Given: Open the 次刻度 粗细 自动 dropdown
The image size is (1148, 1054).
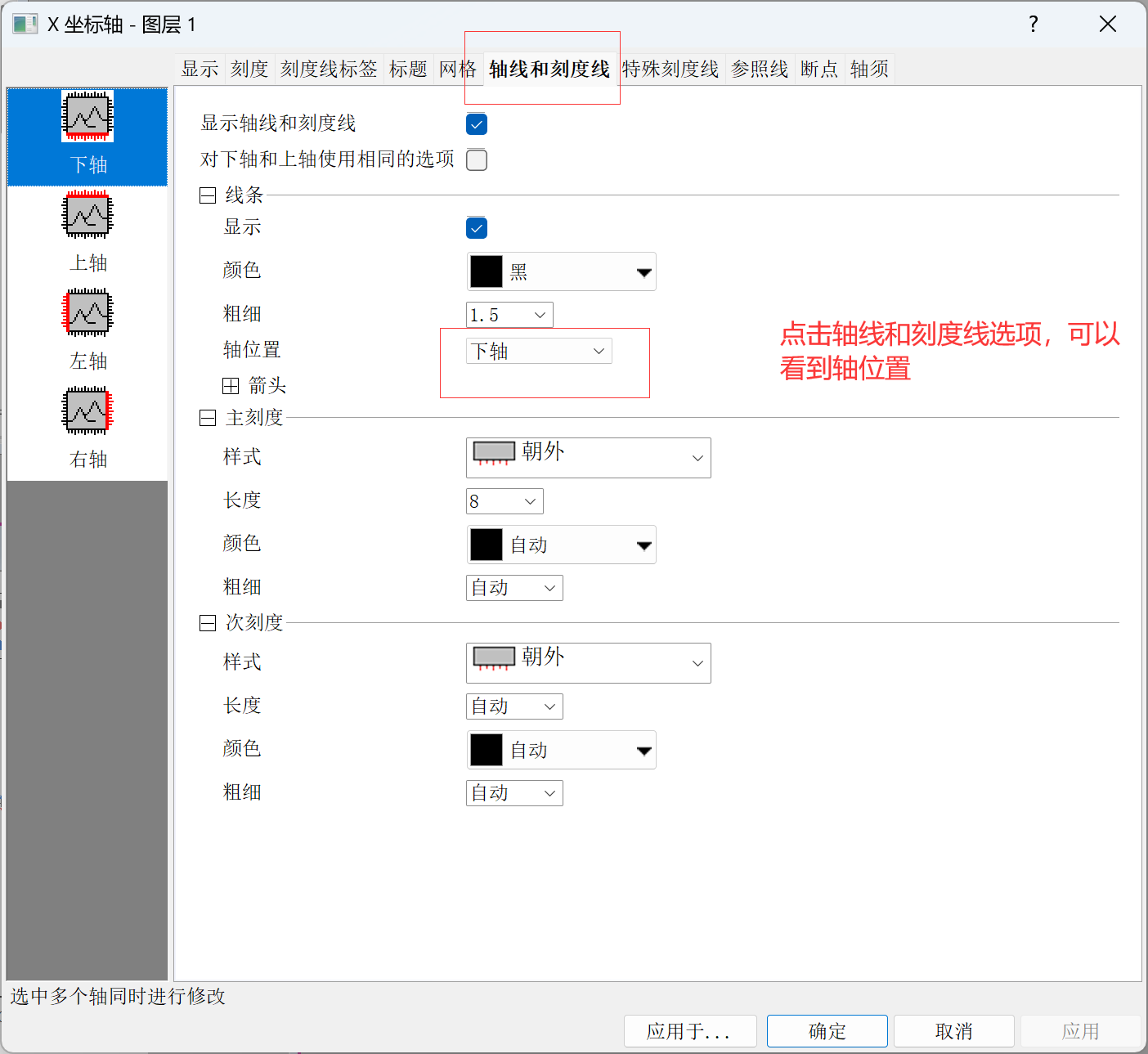Looking at the screenshot, I should click(514, 793).
